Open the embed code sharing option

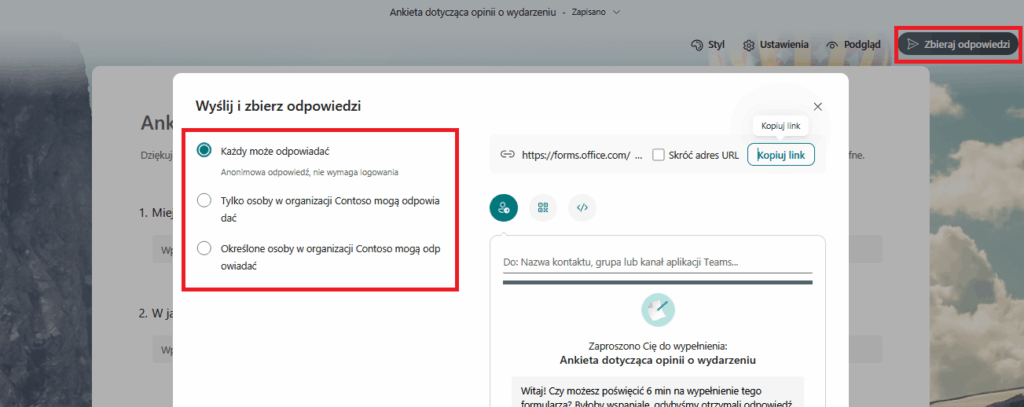click(582, 208)
